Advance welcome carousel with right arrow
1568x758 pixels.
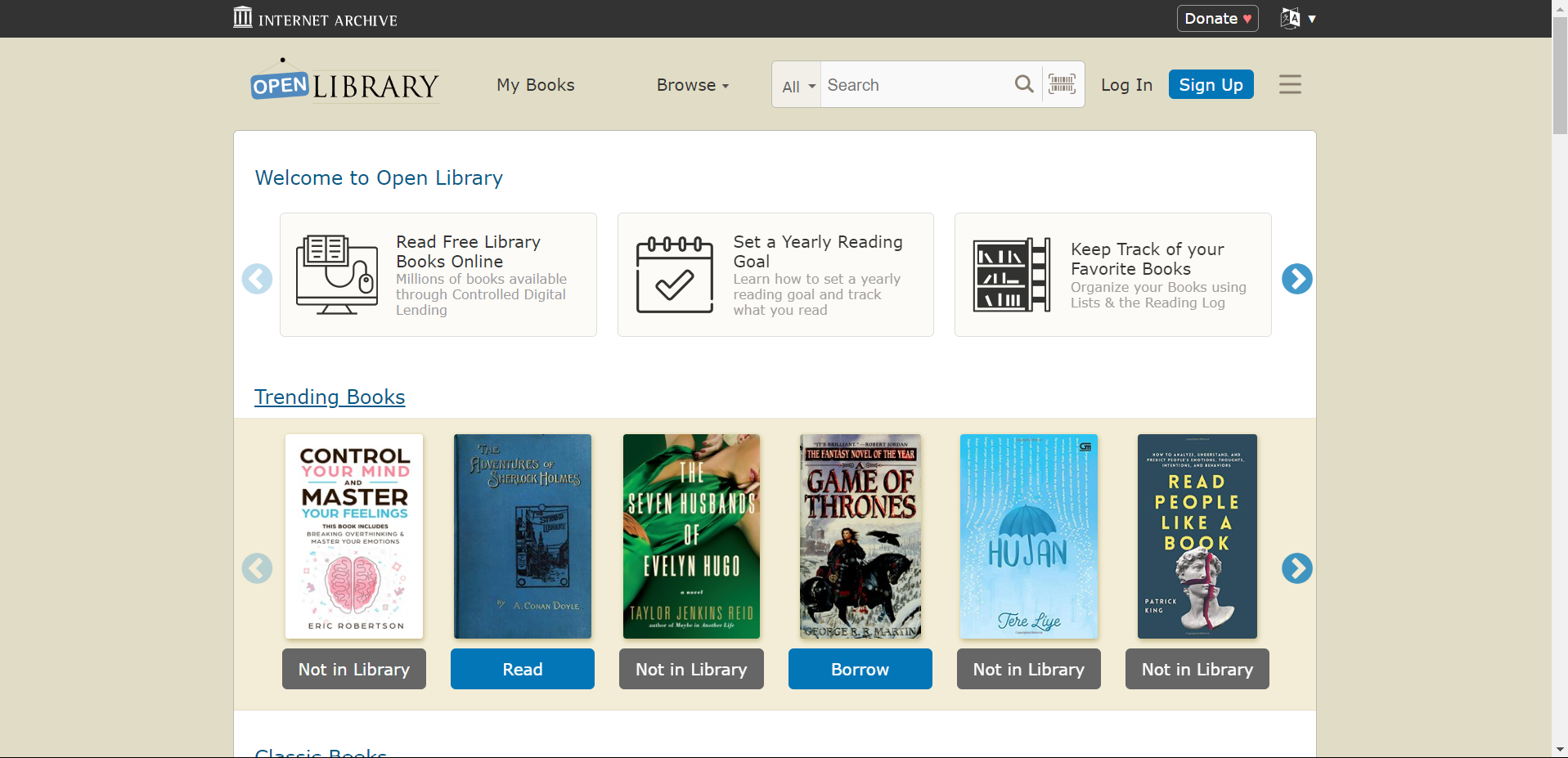pos(1296,279)
